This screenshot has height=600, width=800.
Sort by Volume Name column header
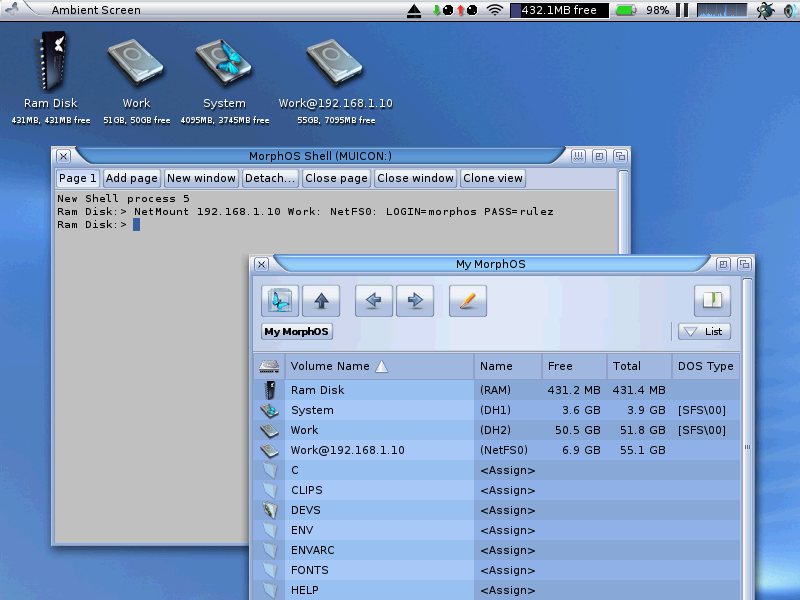coord(380,366)
